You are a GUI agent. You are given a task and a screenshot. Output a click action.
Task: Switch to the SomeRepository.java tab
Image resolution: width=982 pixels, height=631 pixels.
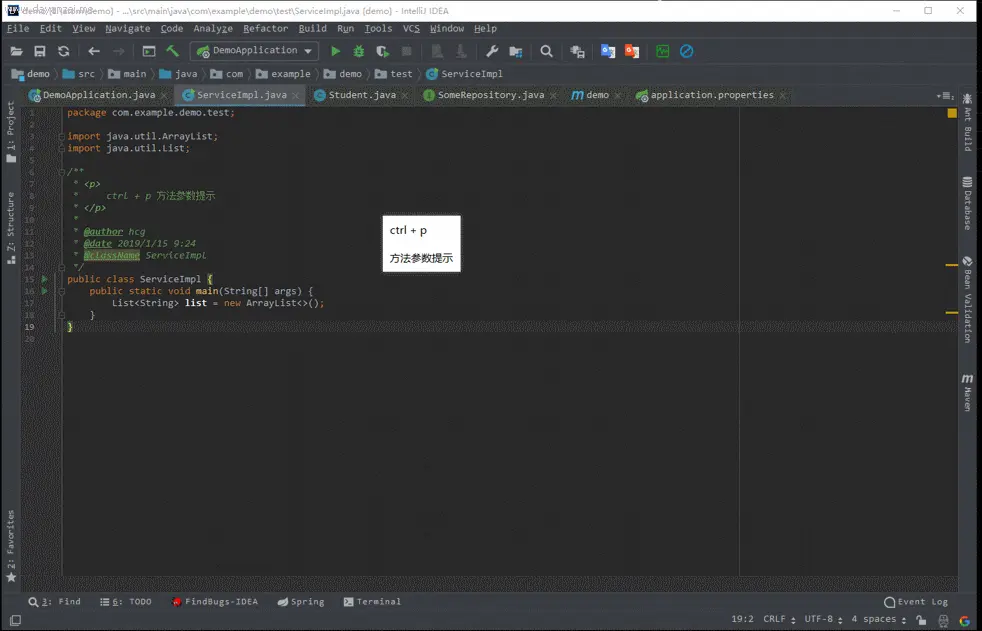[491, 95]
